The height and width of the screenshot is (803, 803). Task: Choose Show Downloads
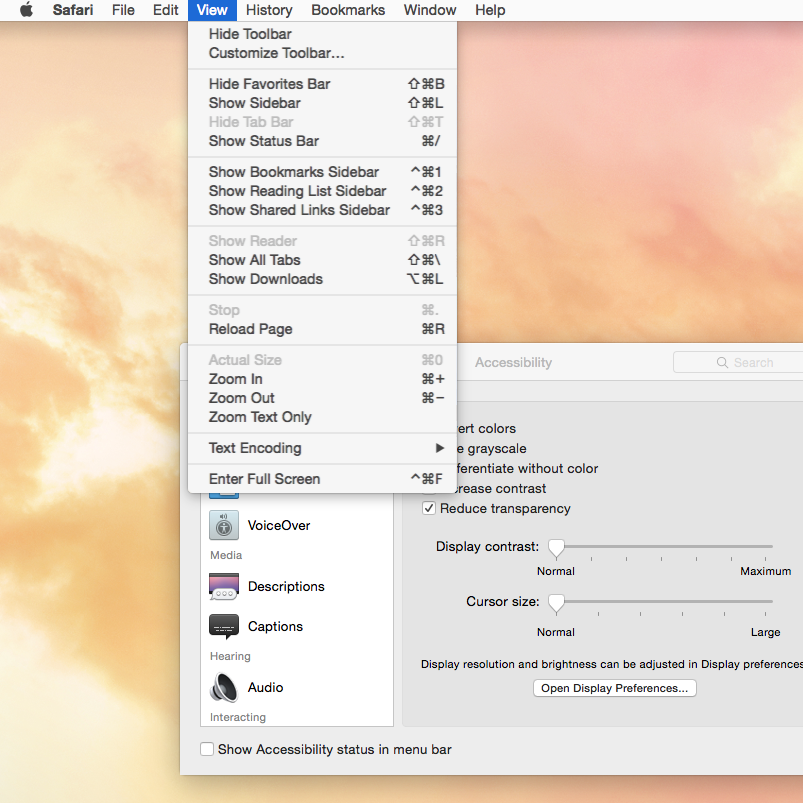[323, 279]
